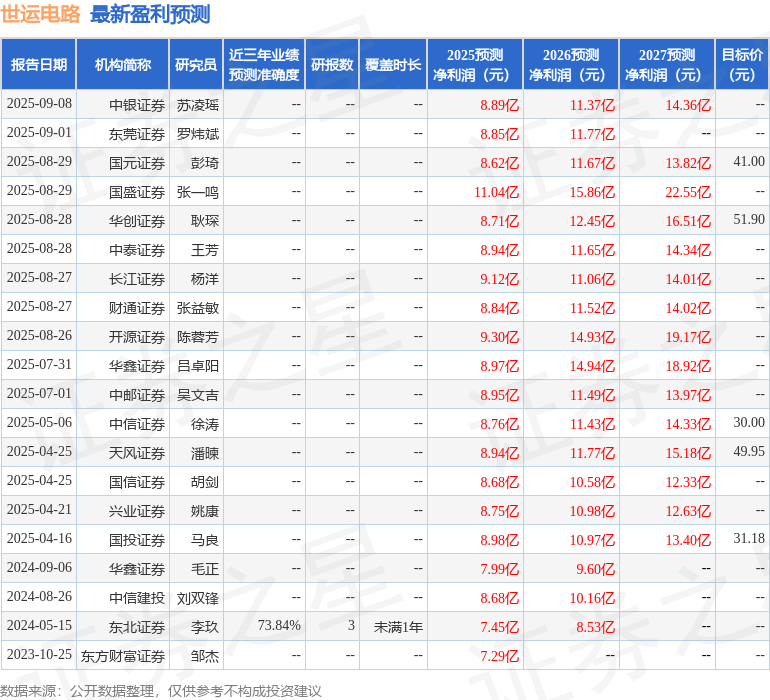Click 8.89亿 in 中银证券 row
Image resolution: width=770 pixels, height=700 pixels.
pos(499,105)
